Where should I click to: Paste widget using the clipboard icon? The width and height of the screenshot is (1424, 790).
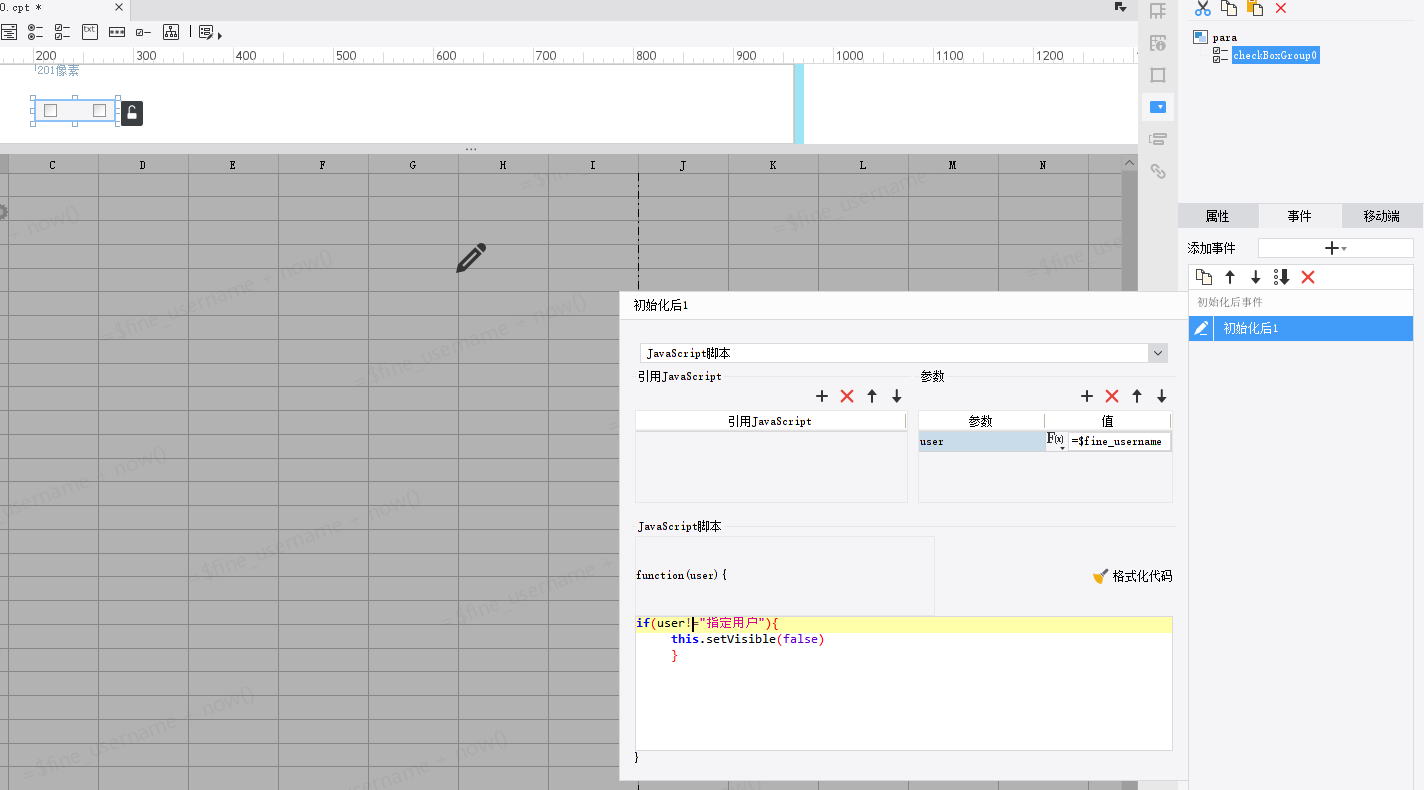[x=1255, y=8]
